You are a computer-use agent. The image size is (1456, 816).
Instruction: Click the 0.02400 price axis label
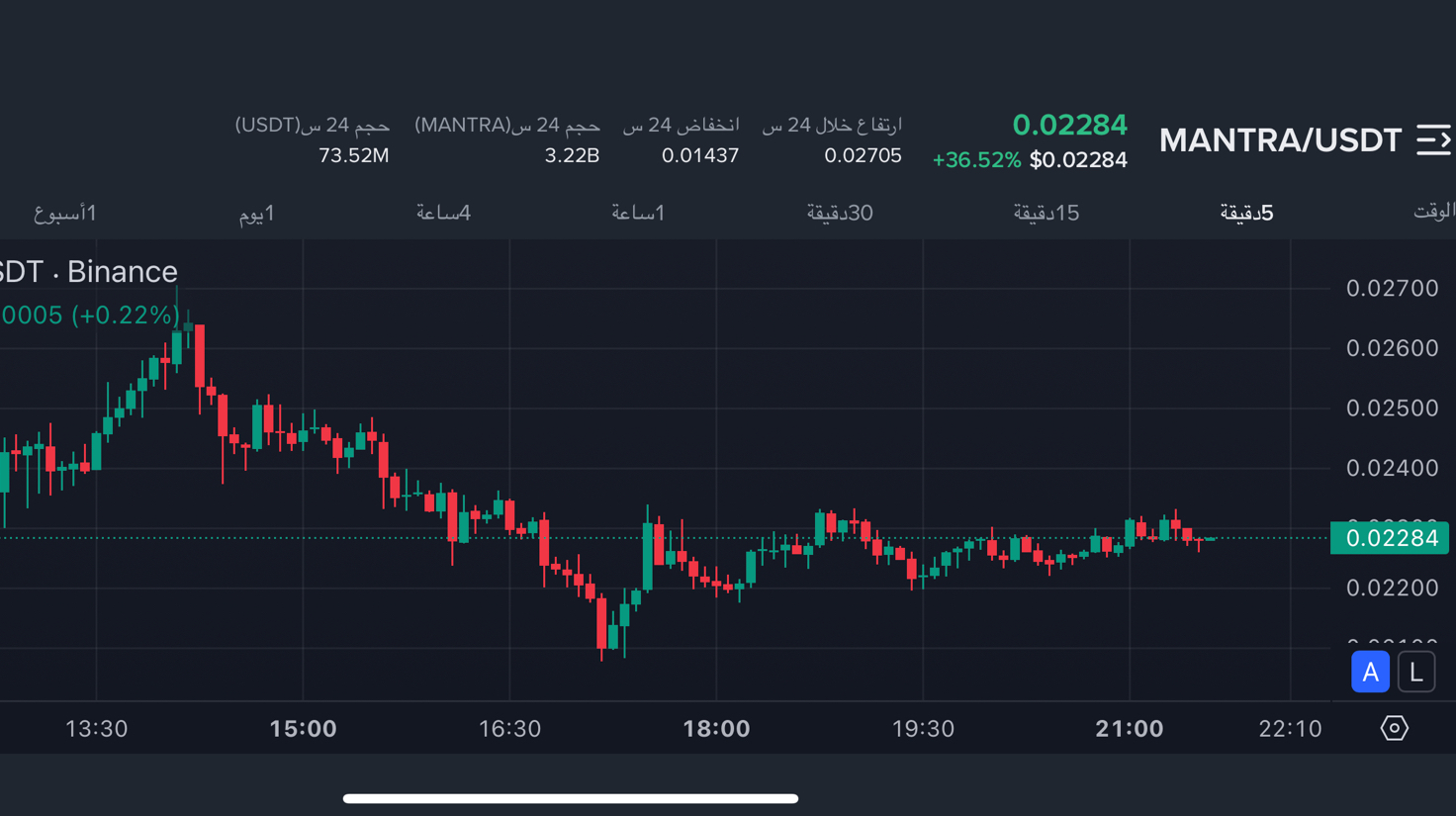(x=1392, y=468)
